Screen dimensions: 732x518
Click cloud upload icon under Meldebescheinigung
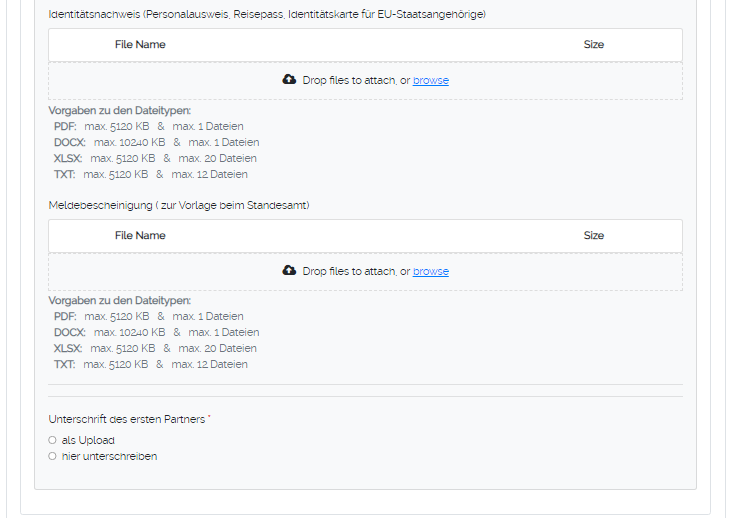[x=289, y=271]
